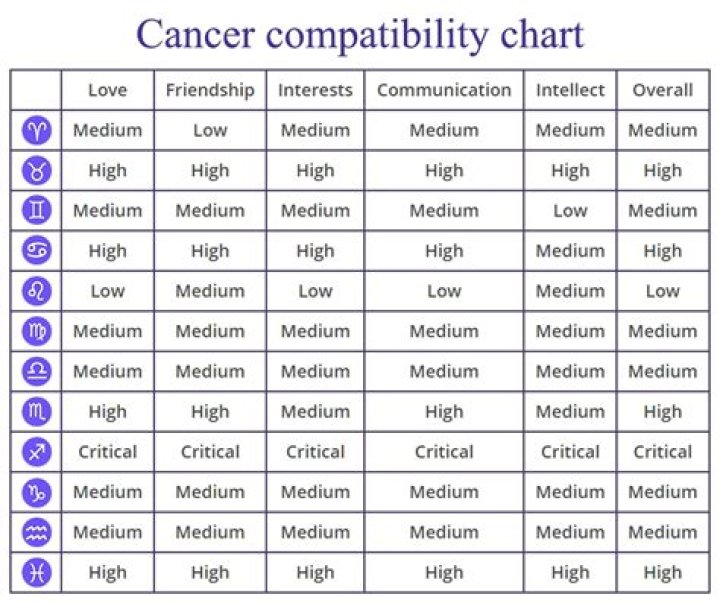Select the Scorpio zodiac icon
Screen dimensions: 720x603
coord(36,411)
